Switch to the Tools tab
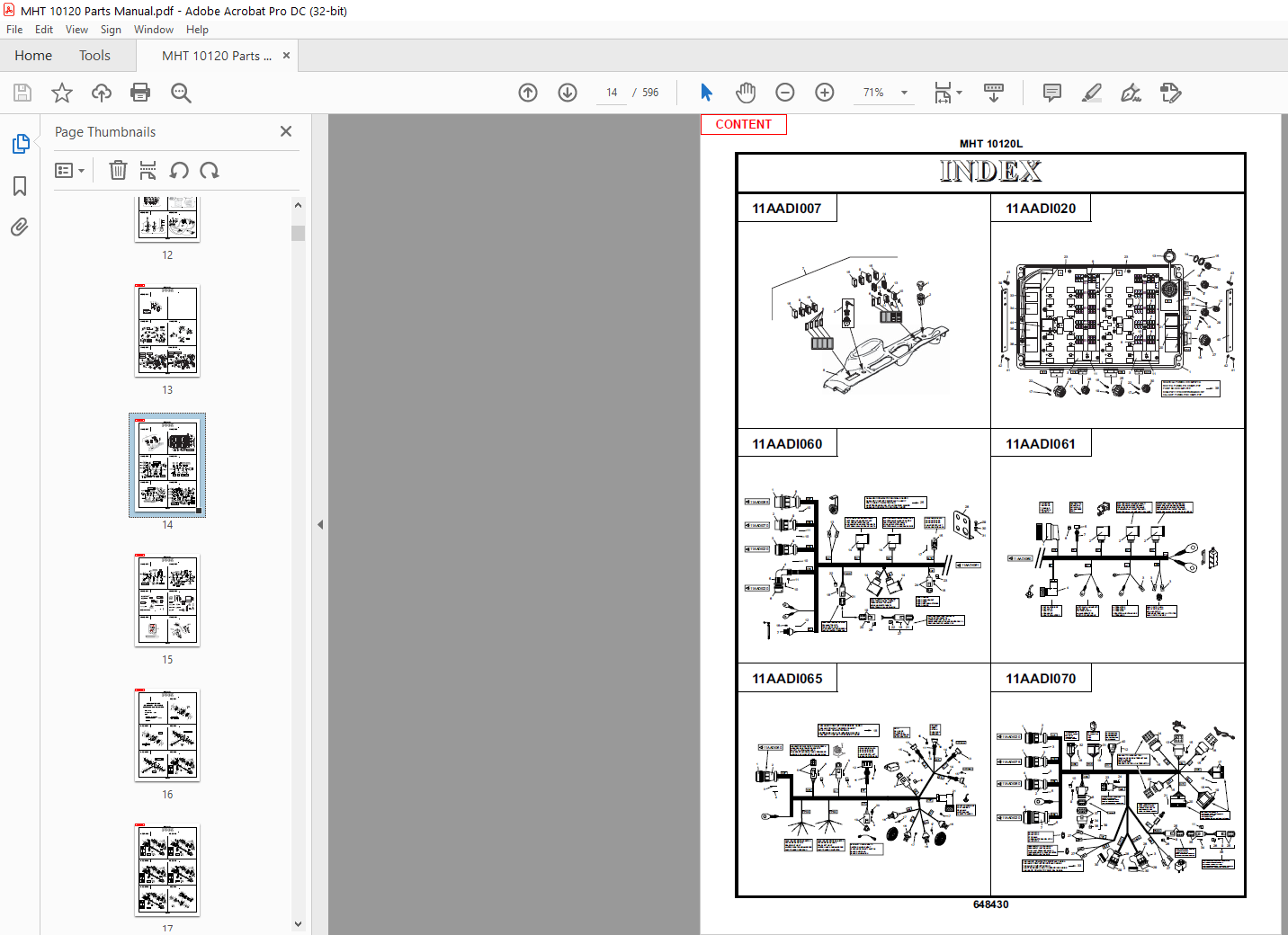Image resolution: width=1288 pixels, height=935 pixels. [x=94, y=56]
